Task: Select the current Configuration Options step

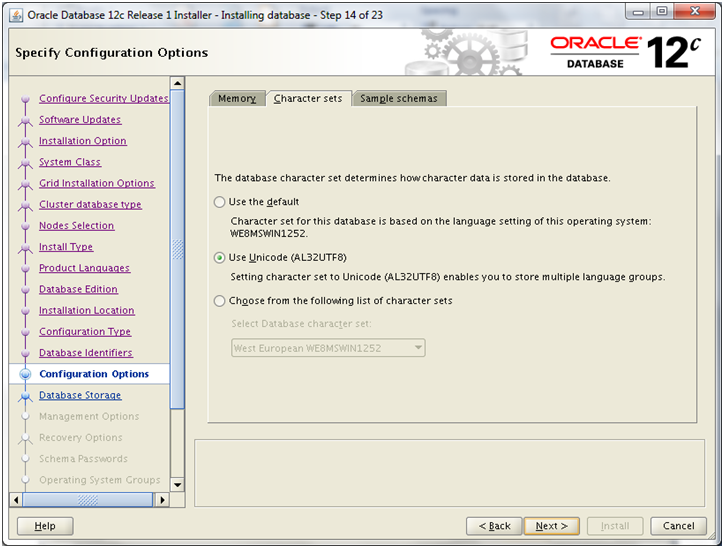Action: pos(94,374)
